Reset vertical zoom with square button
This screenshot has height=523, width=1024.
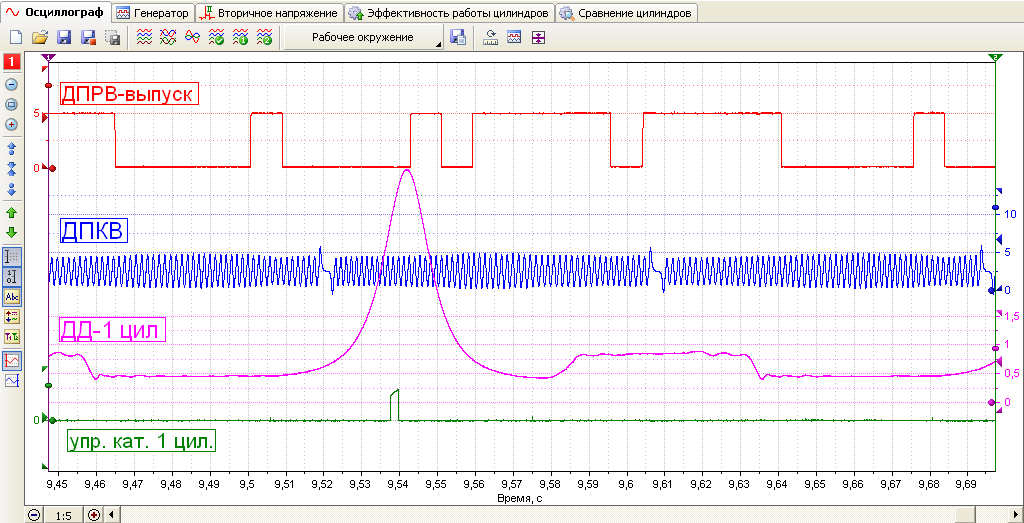coord(12,104)
